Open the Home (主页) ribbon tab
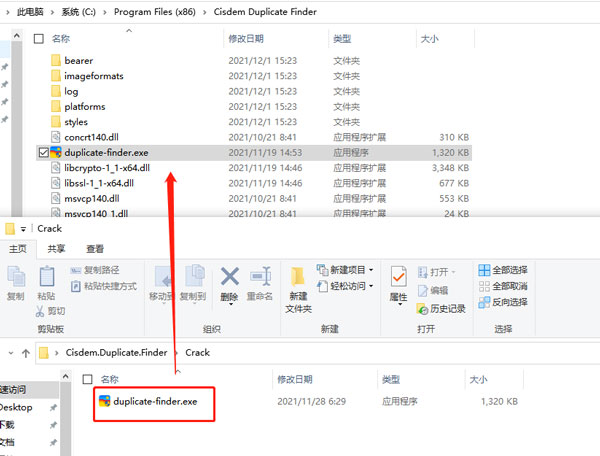Image resolution: width=600 pixels, height=456 pixels. coord(18,249)
